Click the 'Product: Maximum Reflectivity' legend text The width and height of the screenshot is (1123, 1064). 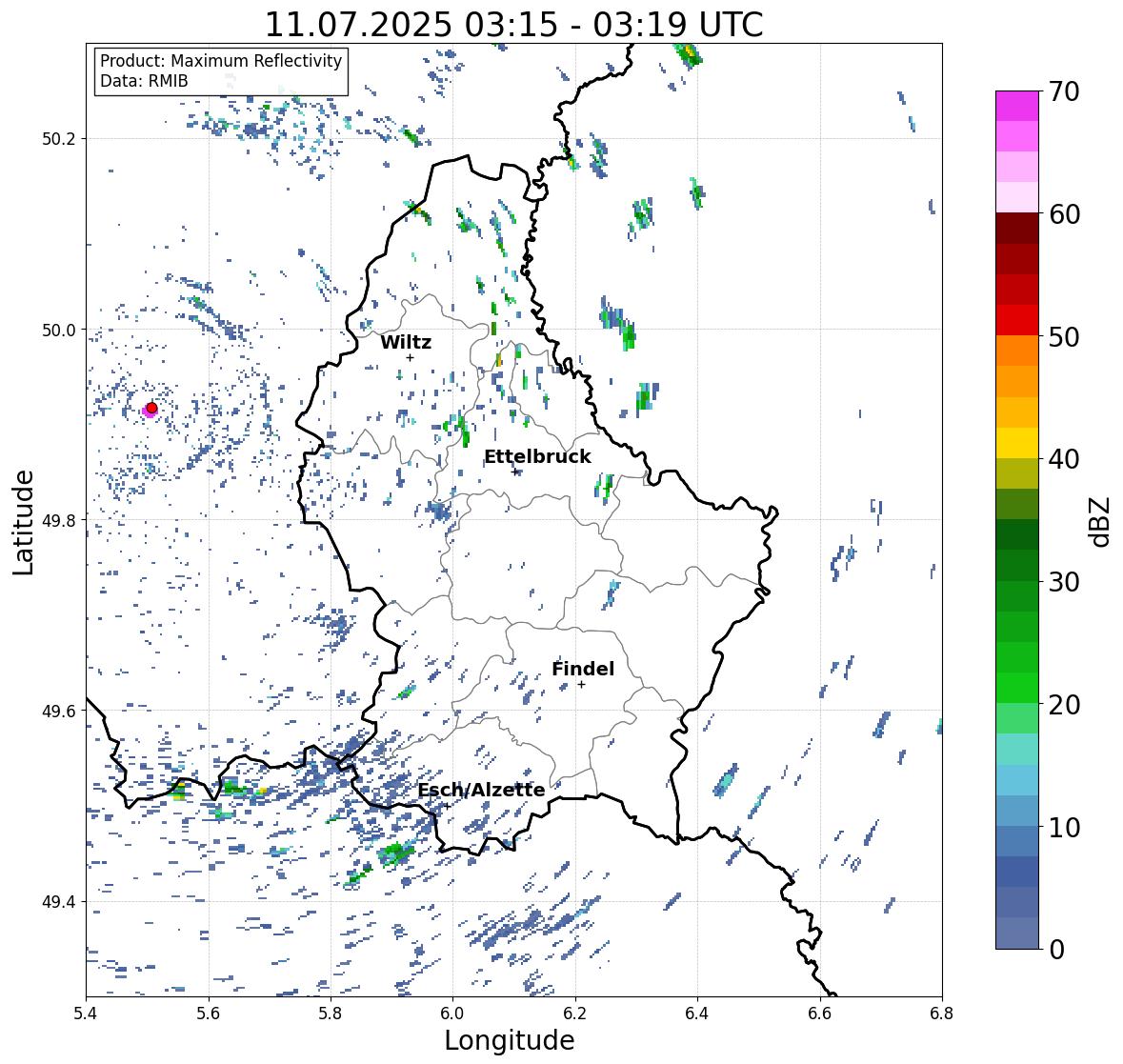click(221, 61)
